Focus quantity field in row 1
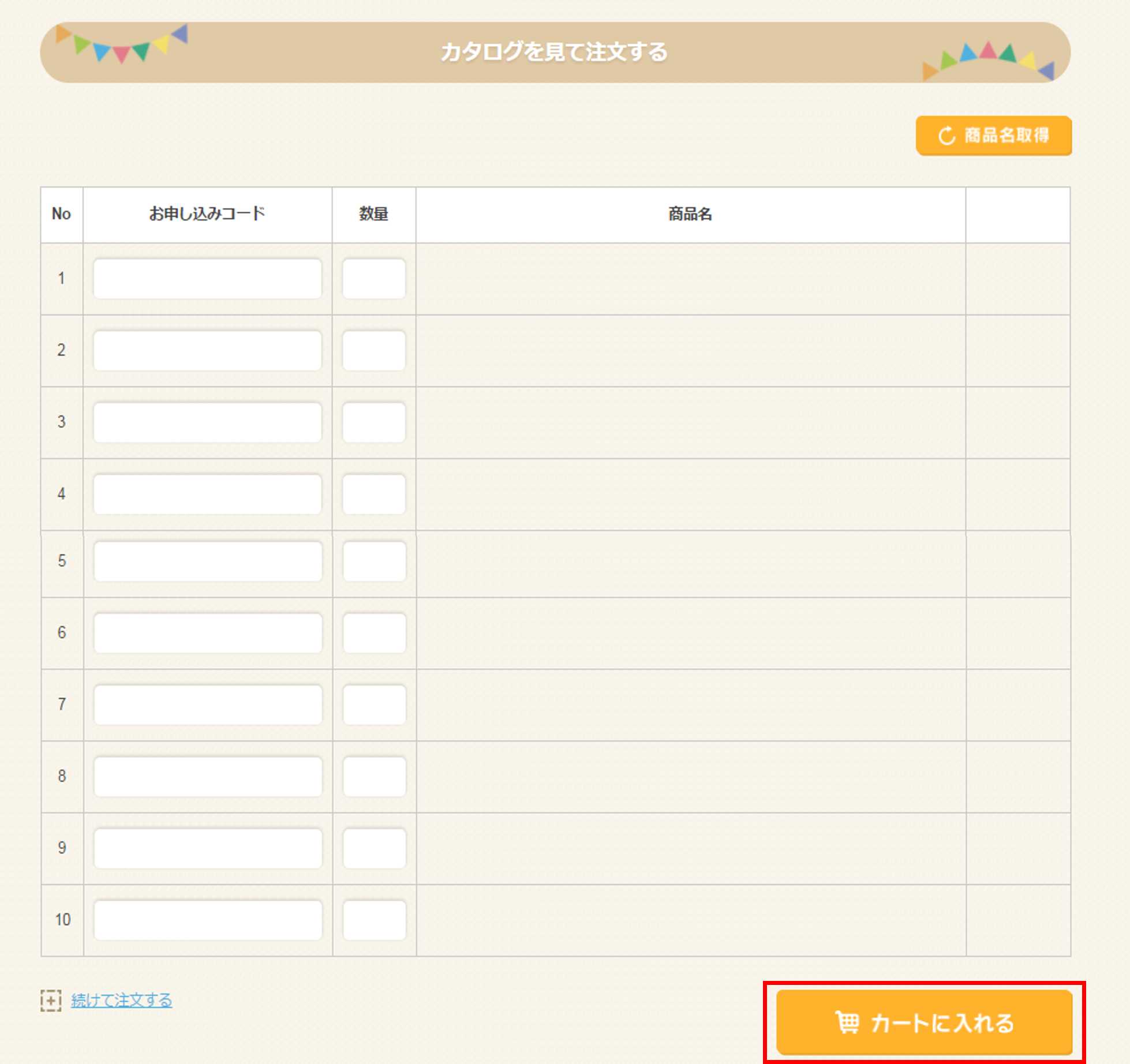The image size is (1130, 1064). [374, 279]
